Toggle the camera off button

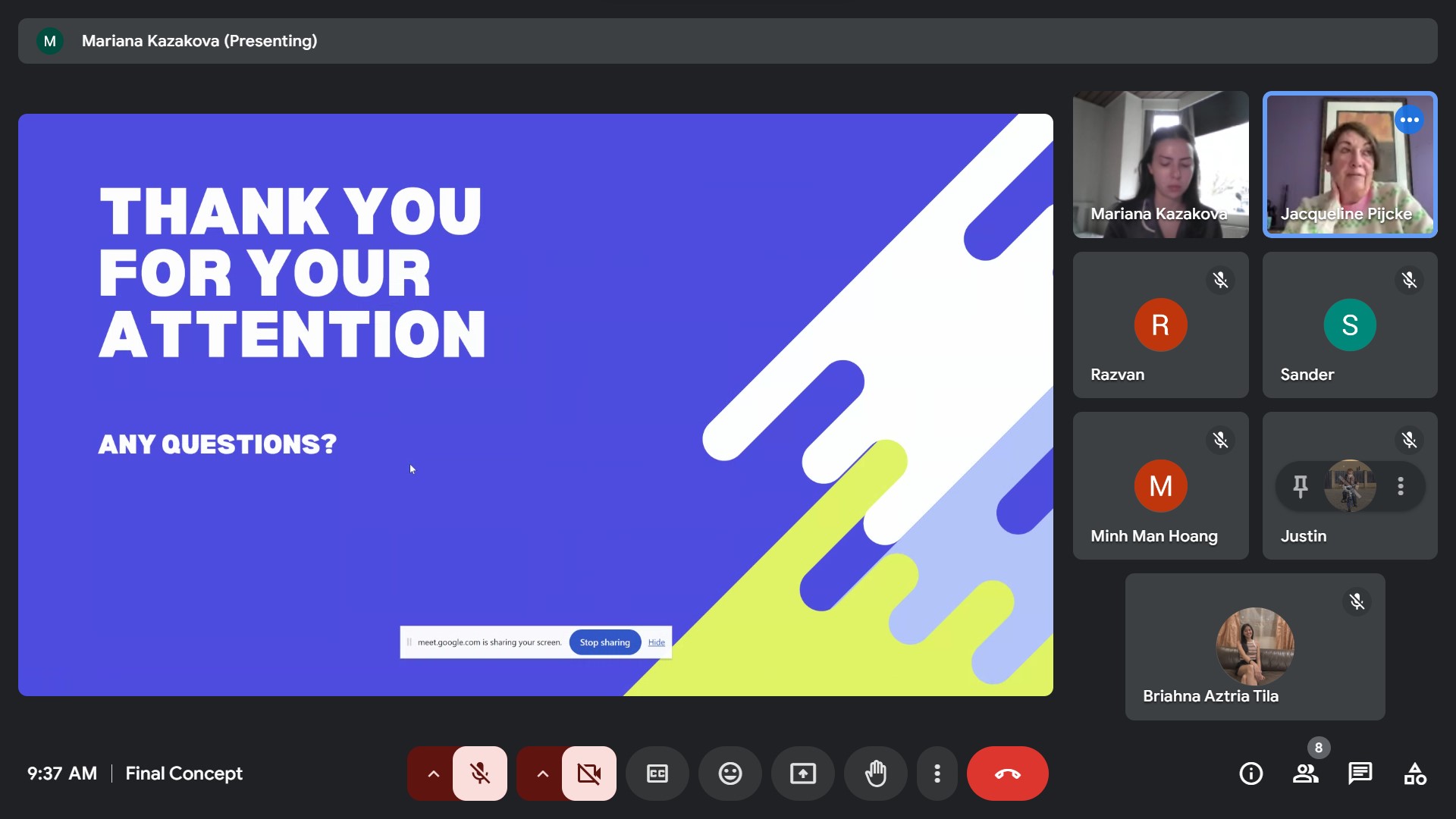pyautogui.click(x=588, y=773)
